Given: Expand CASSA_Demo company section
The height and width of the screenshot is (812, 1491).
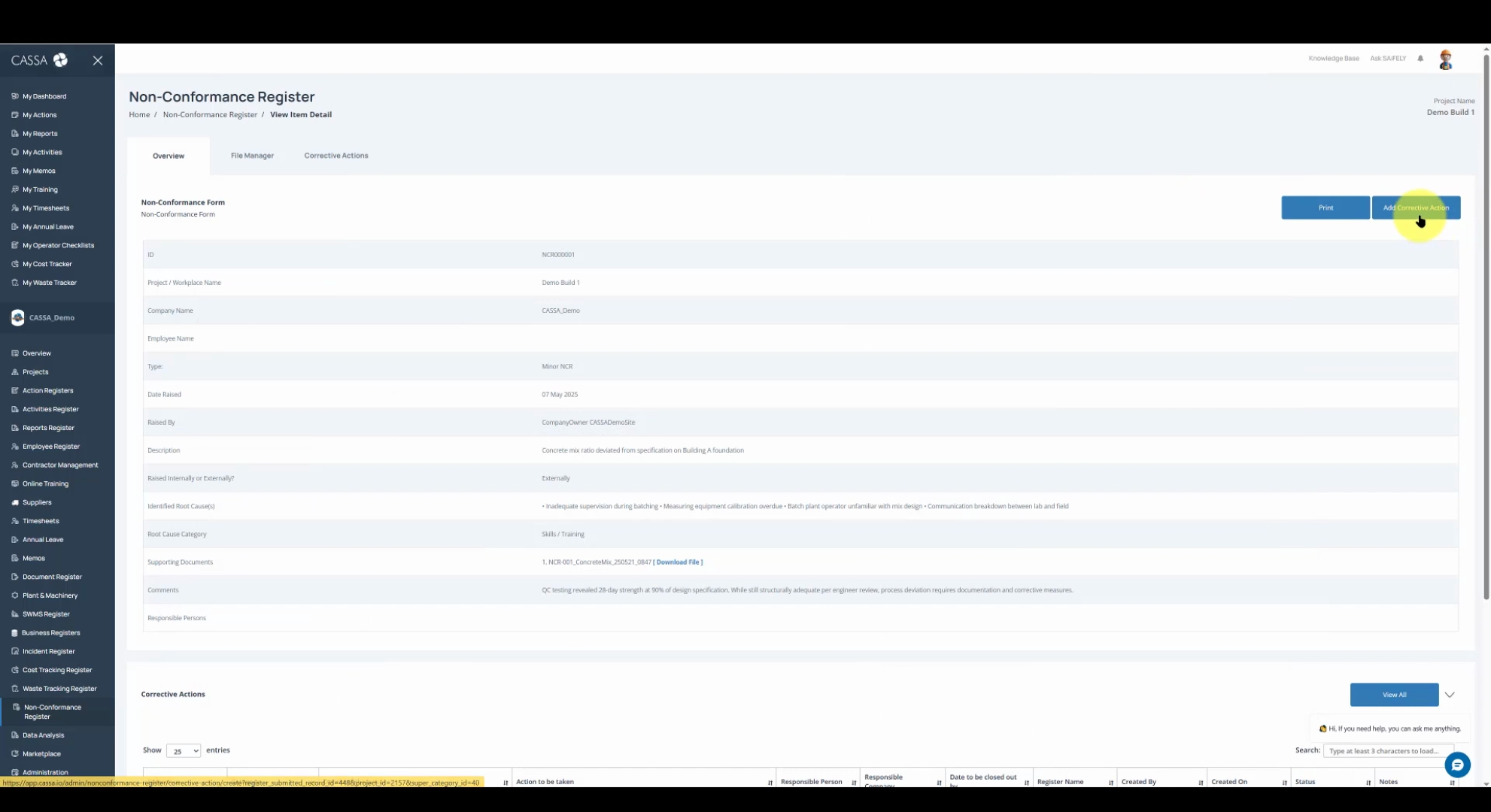Looking at the screenshot, I should [x=51, y=317].
